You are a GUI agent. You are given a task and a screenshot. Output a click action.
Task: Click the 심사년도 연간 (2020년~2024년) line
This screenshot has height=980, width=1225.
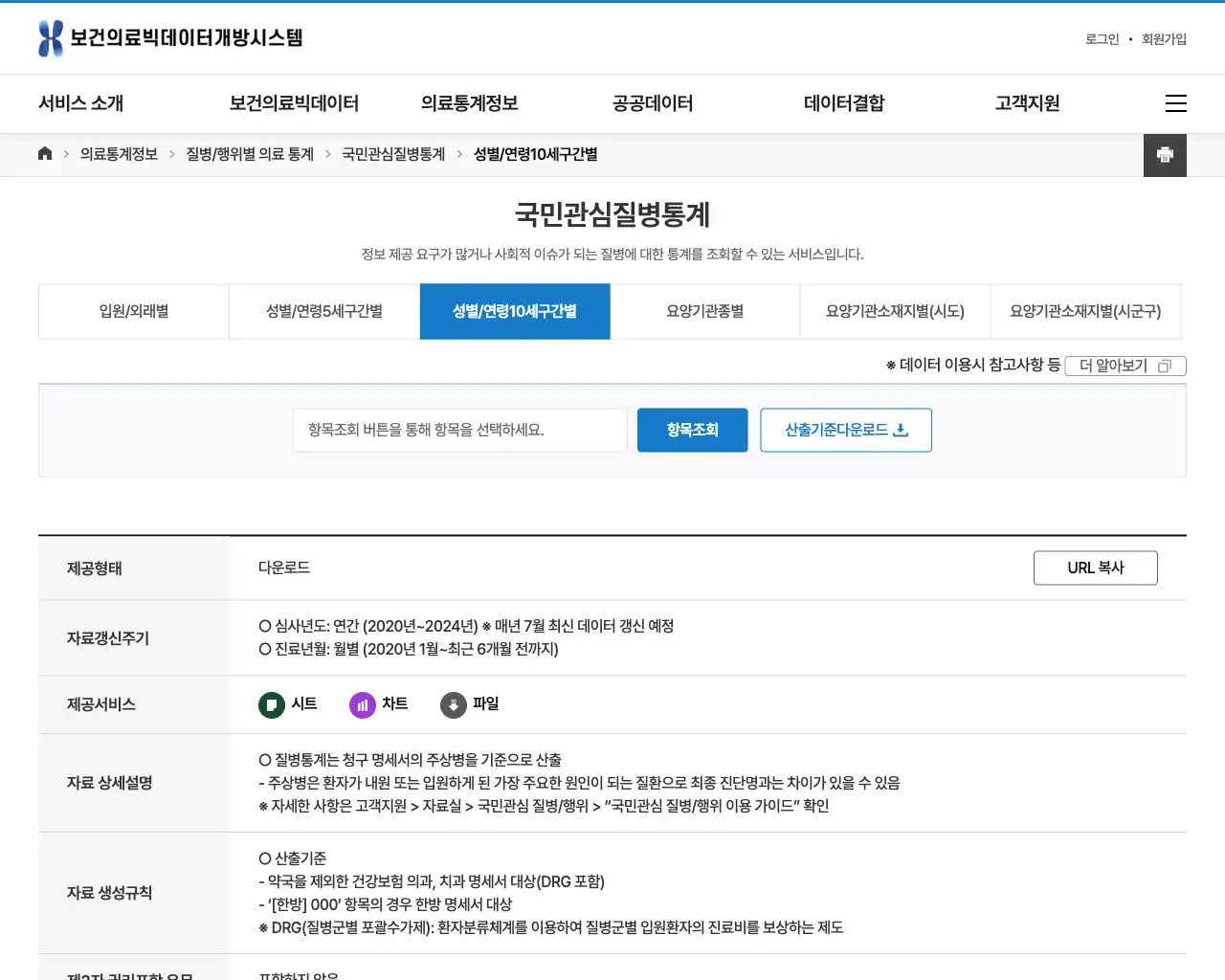pyautogui.click(x=466, y=626)
